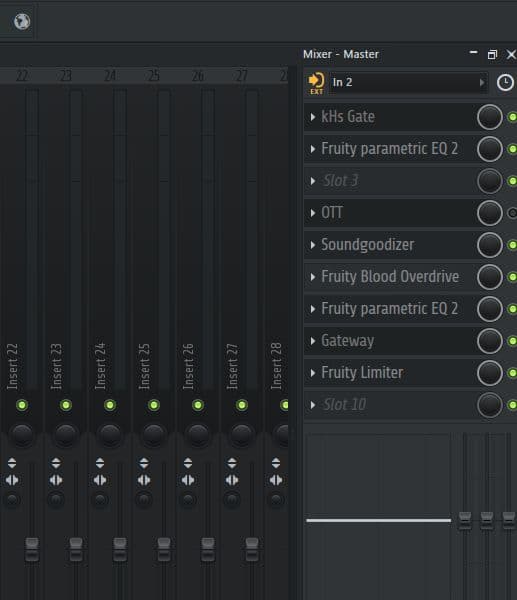Expand the Fruity Limiter slot arrow
Screen dimensions: 517x600
[313, 373]
